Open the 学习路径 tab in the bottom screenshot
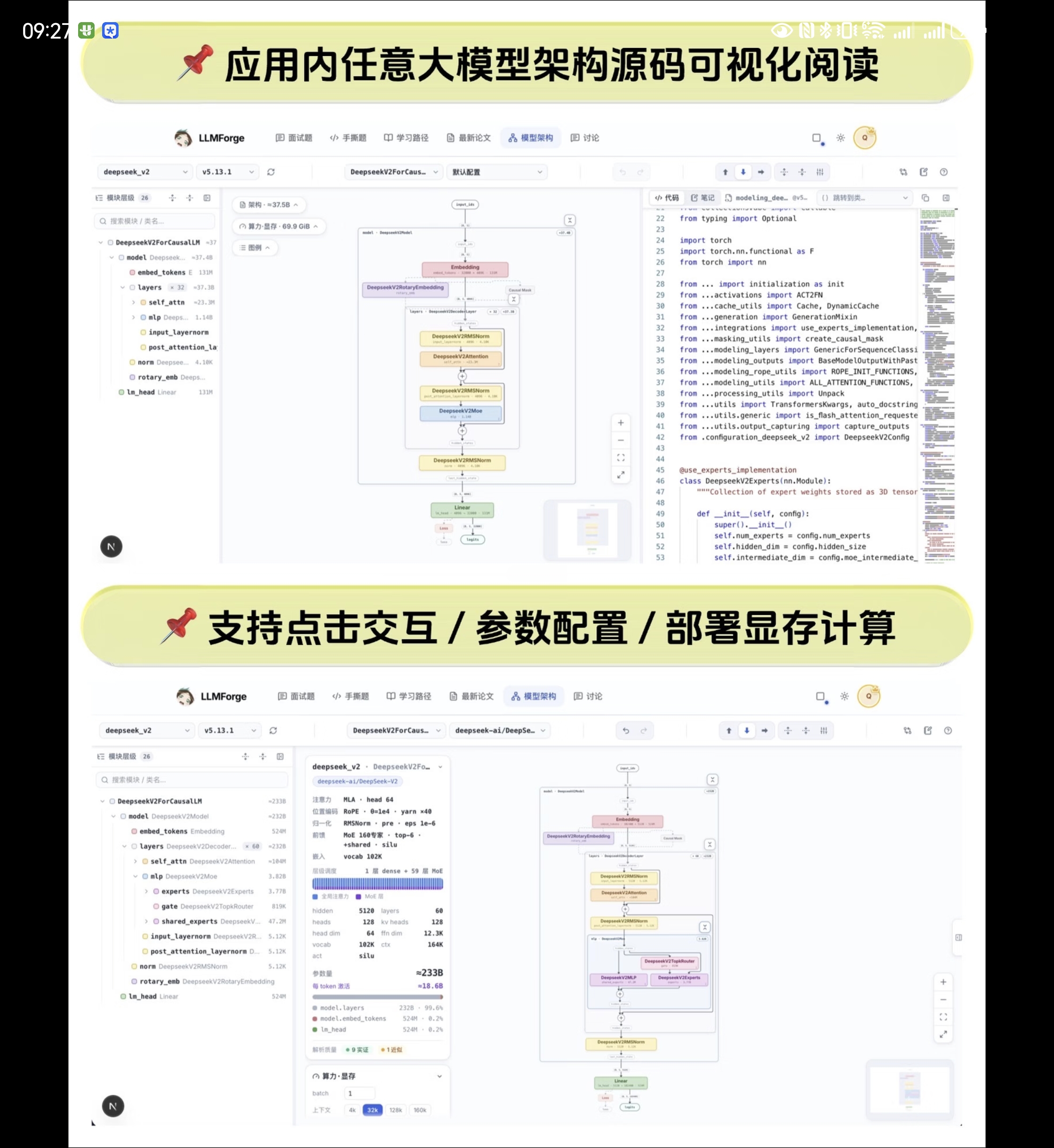 tap(408, 696)
